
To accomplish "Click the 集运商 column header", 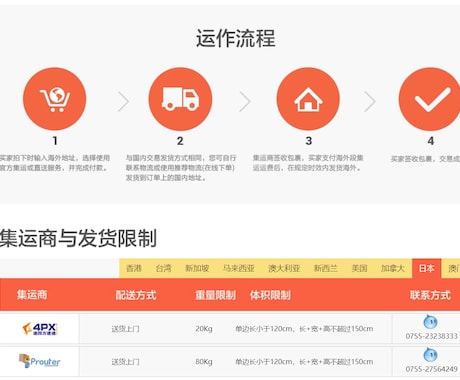I will tap(32, 295).
